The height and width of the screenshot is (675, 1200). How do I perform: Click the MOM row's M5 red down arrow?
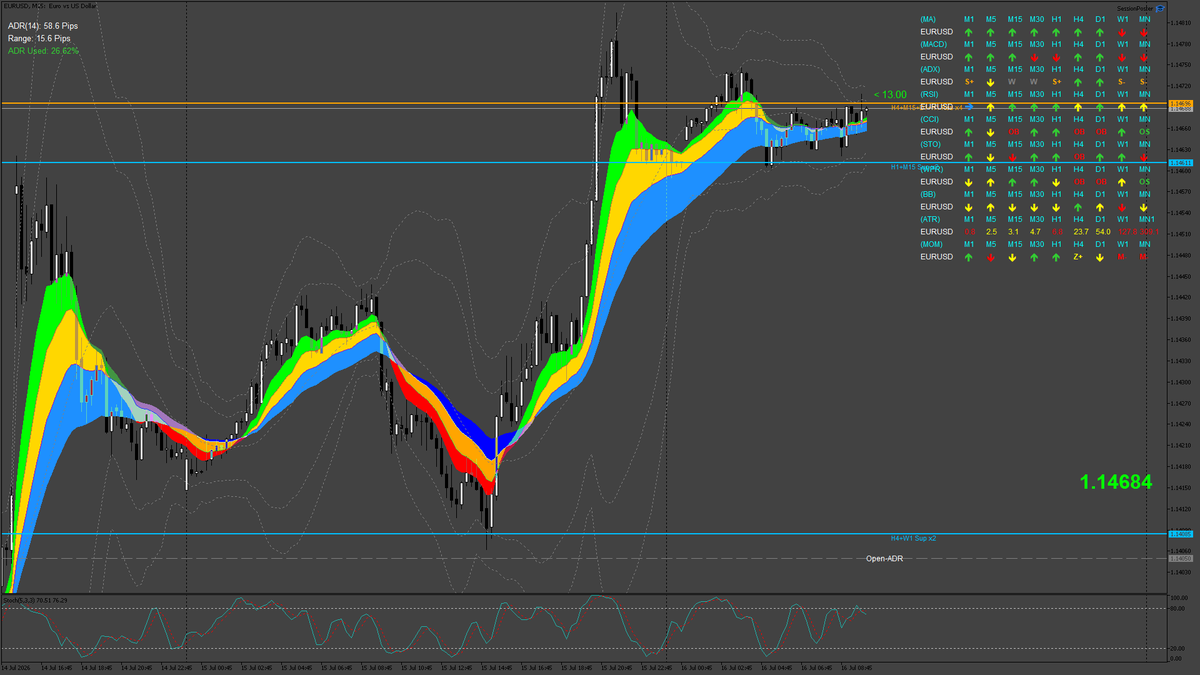[x=991, y=257]
